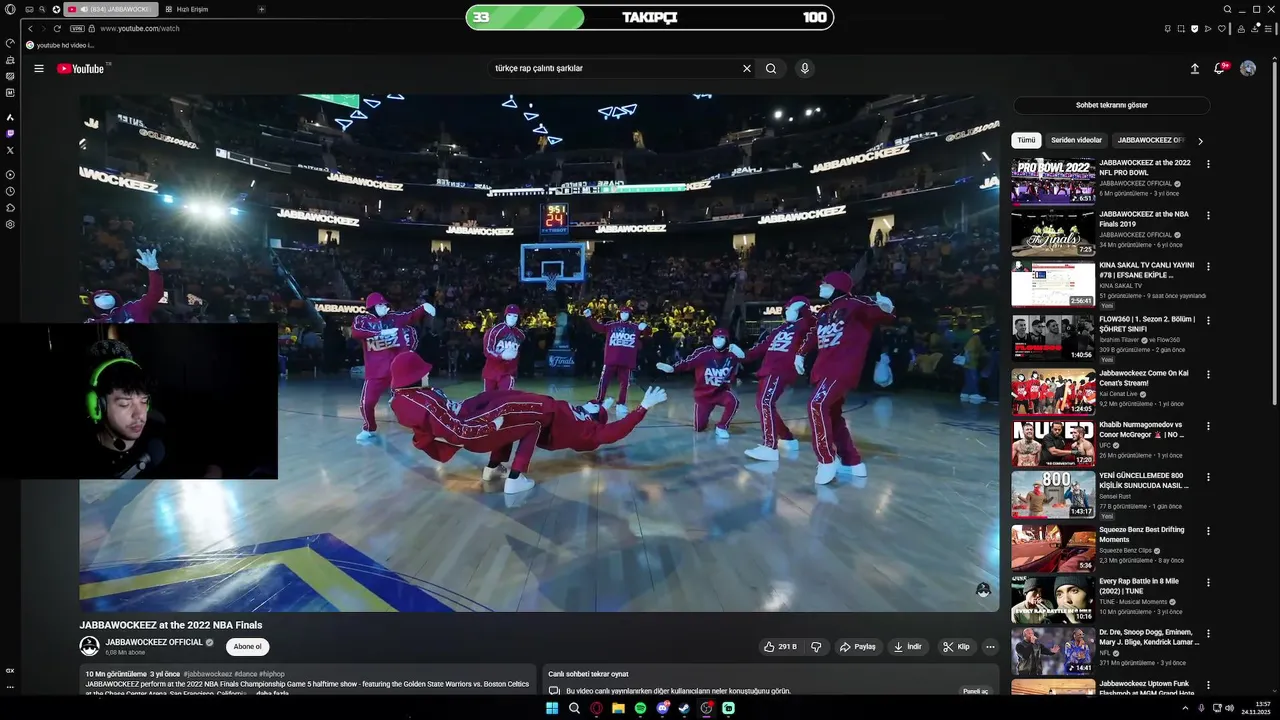Show more filter chips with right arrow

tap(1200, 141)
